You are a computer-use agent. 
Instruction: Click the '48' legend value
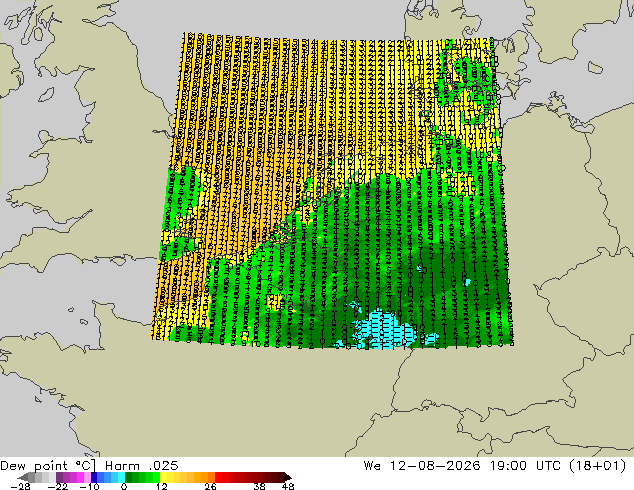(x=288, y=486)
